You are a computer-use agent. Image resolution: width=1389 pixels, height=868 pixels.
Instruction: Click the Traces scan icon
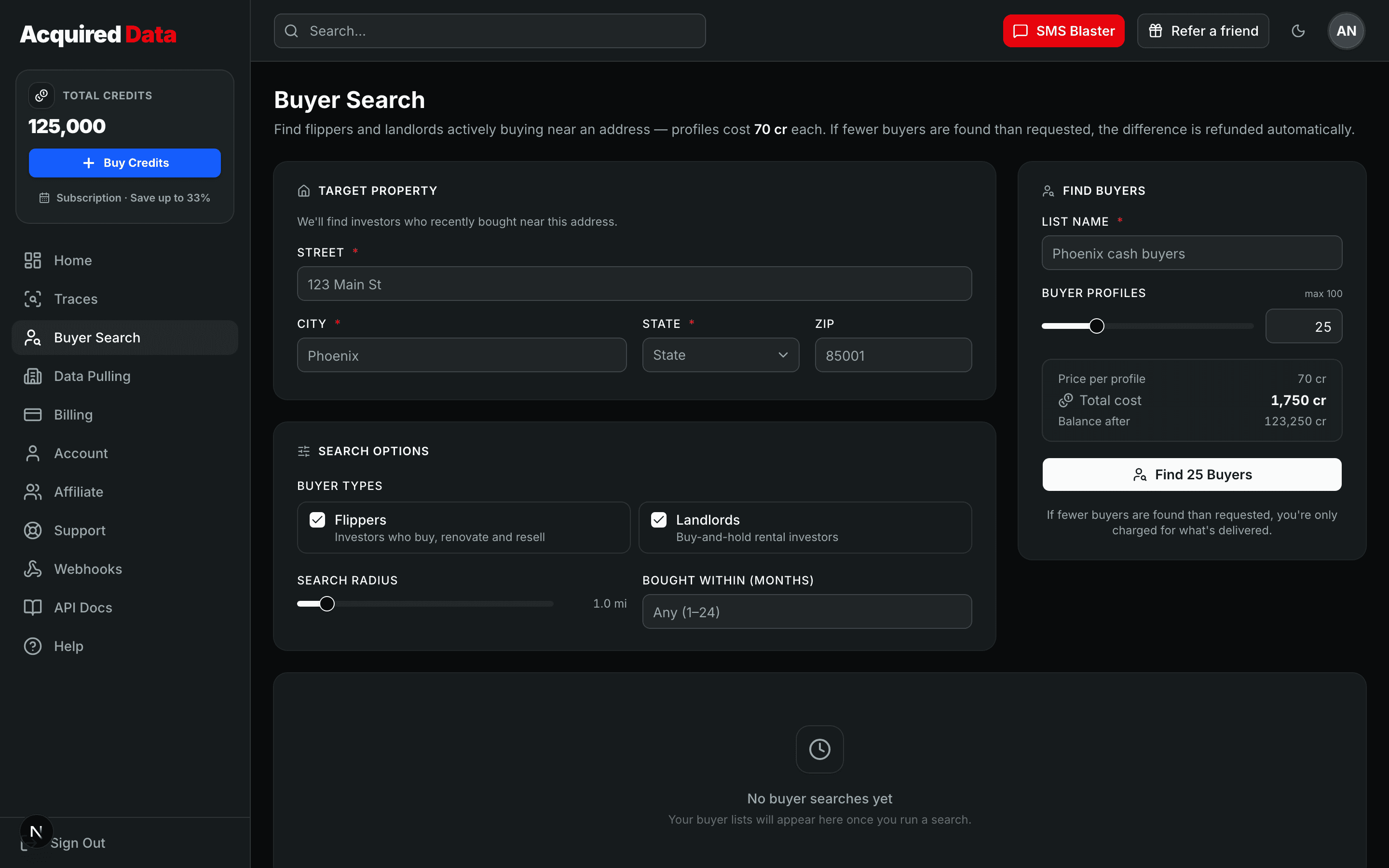[x=33, y=299]
